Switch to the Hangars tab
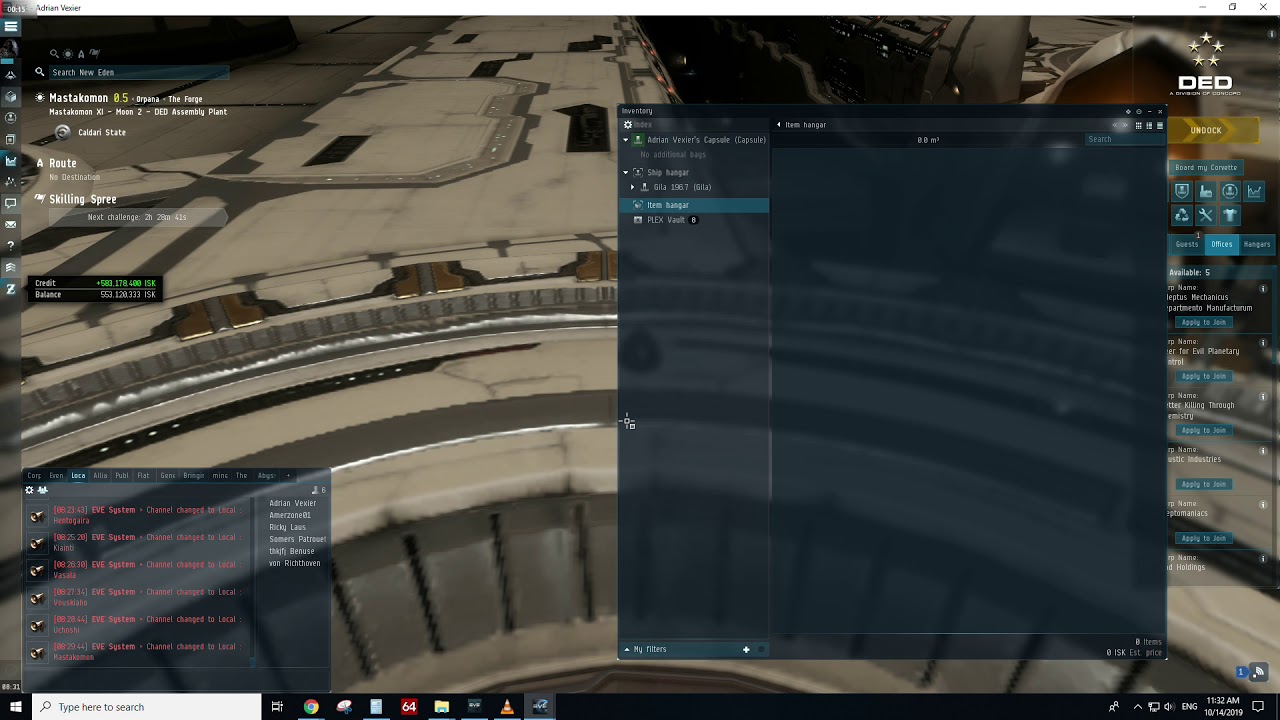Viewport: 1280px width, 720px height. click(1257, 244)
